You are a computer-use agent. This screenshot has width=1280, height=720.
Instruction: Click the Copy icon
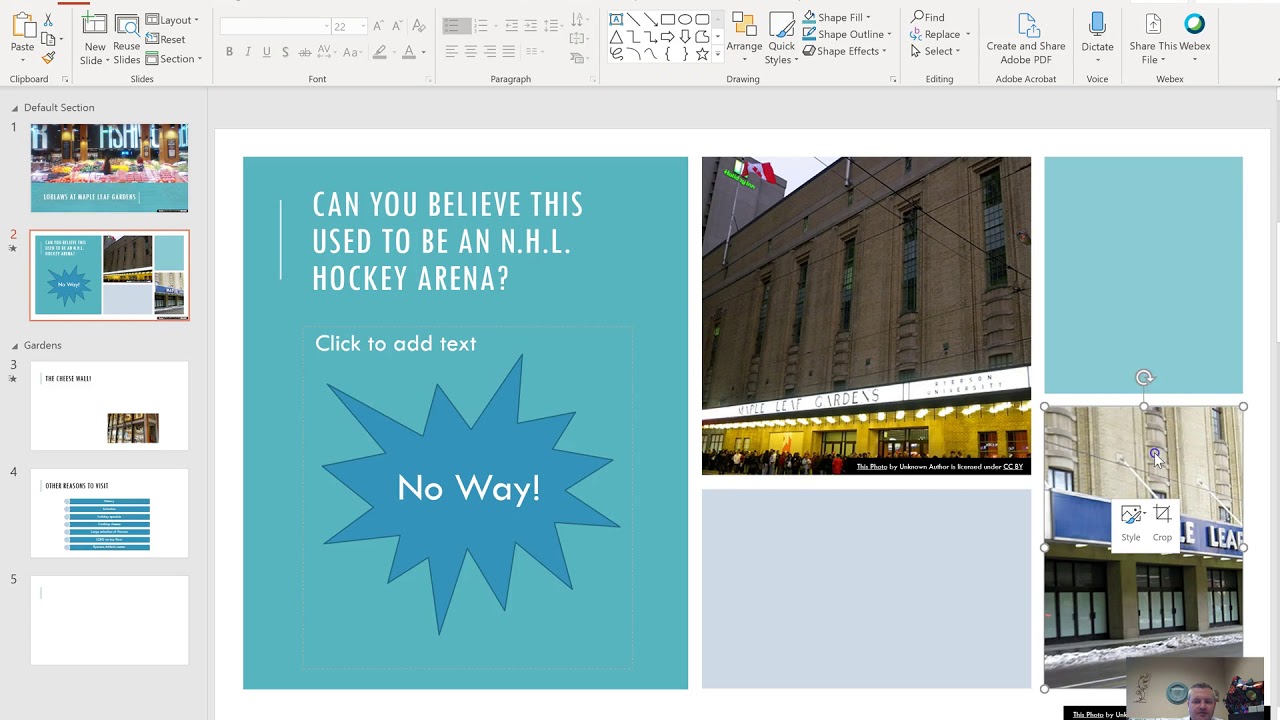point(48,40)
